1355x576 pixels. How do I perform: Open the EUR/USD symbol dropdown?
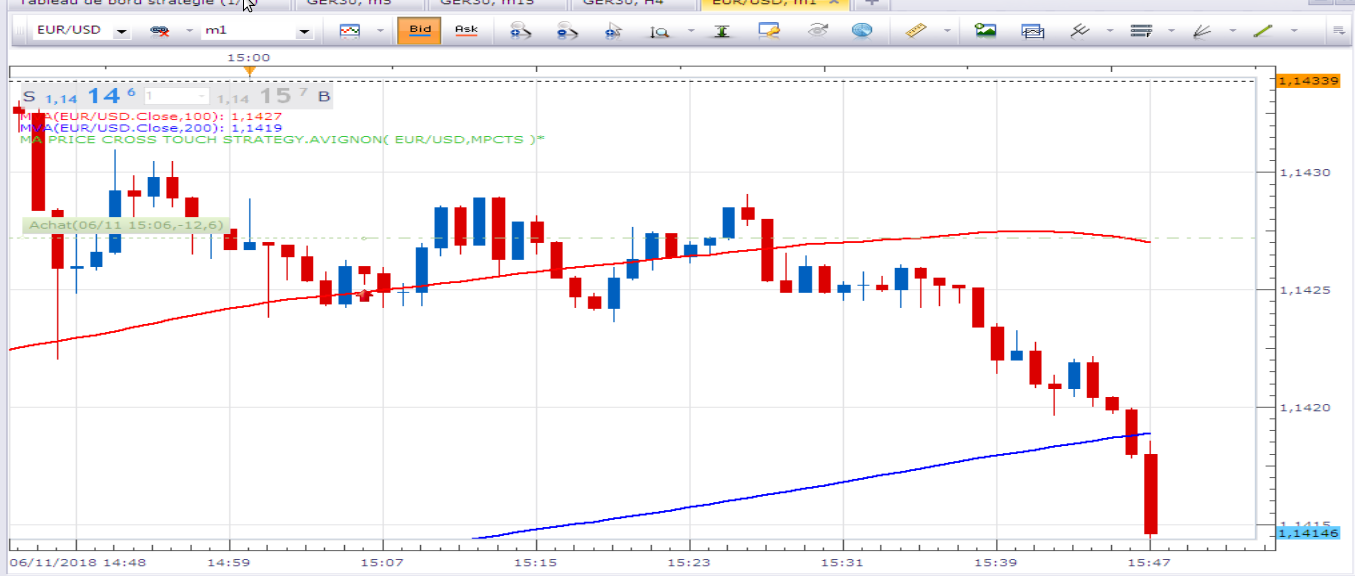122,32
